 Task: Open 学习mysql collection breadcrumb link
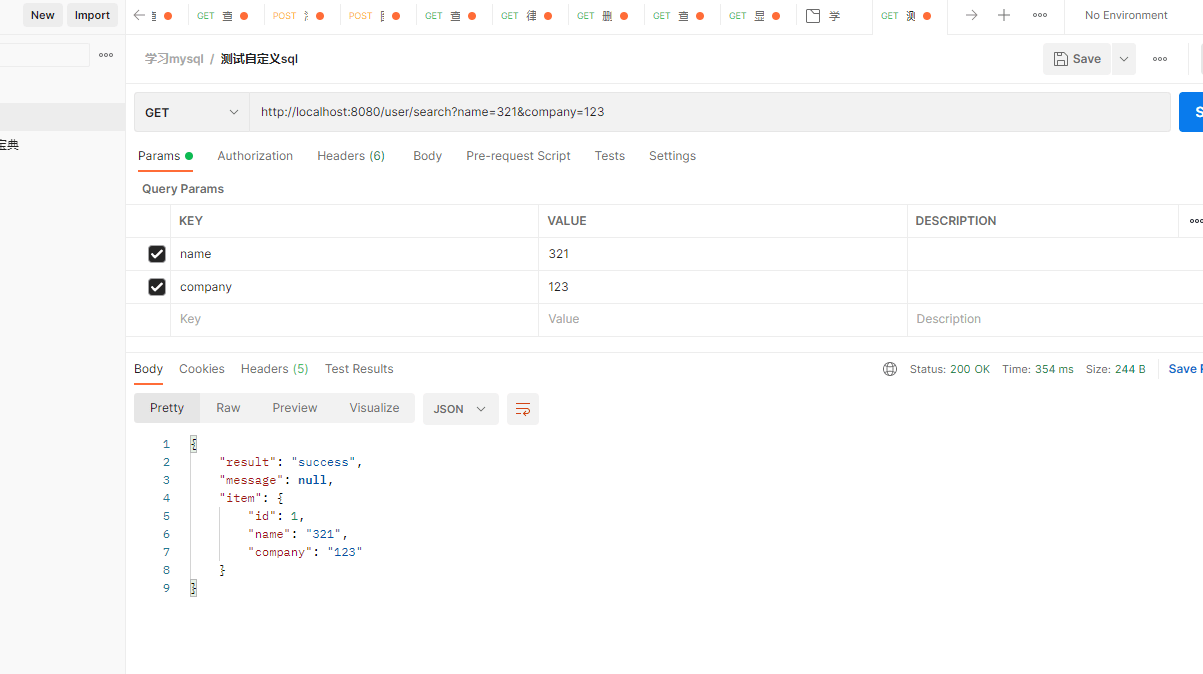coord(174,59)
